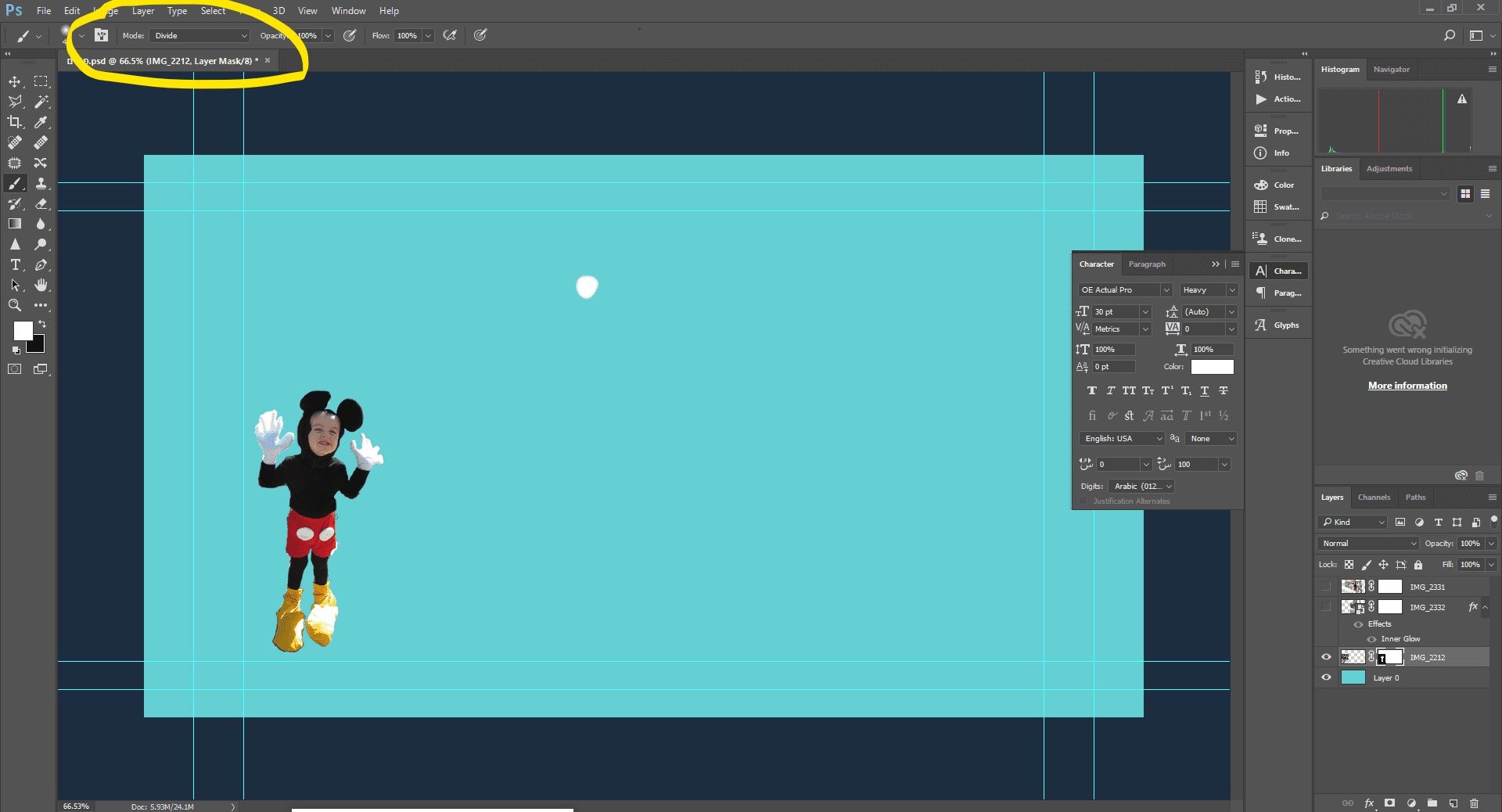
Task: Click the Character text Color swatch
Action: (1213, 367)
